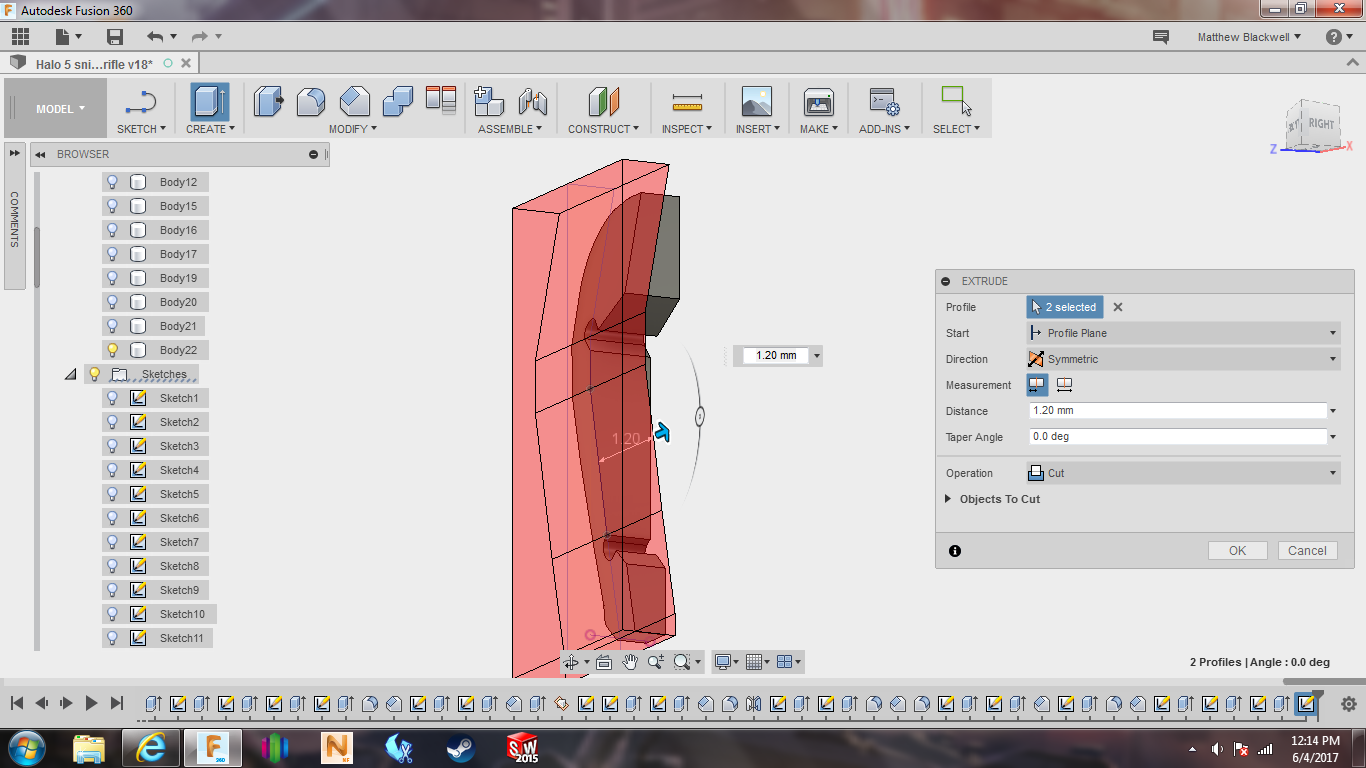This screenshot has height=768, width=1366.
Task: Open the ASSEMBLE menu
Action: [x=510, y=129]
